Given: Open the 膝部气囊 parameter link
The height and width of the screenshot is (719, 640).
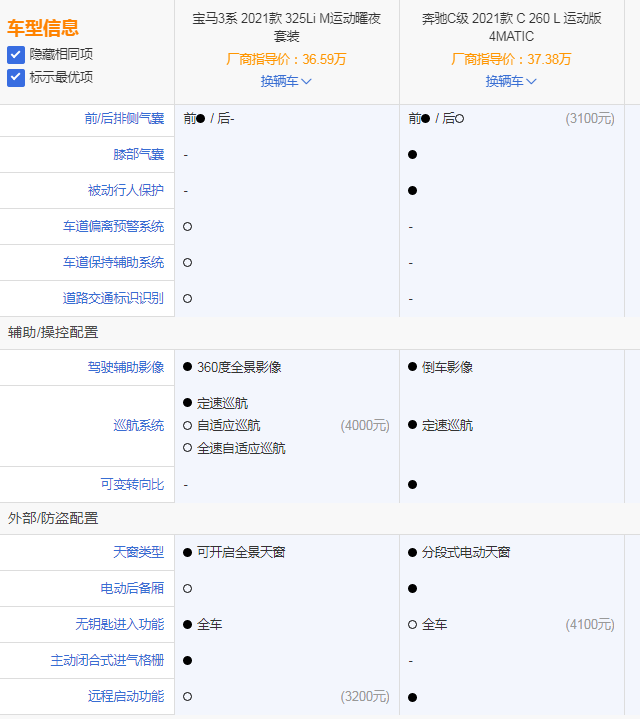Looking at the screenshot, I should coord(138,155).
